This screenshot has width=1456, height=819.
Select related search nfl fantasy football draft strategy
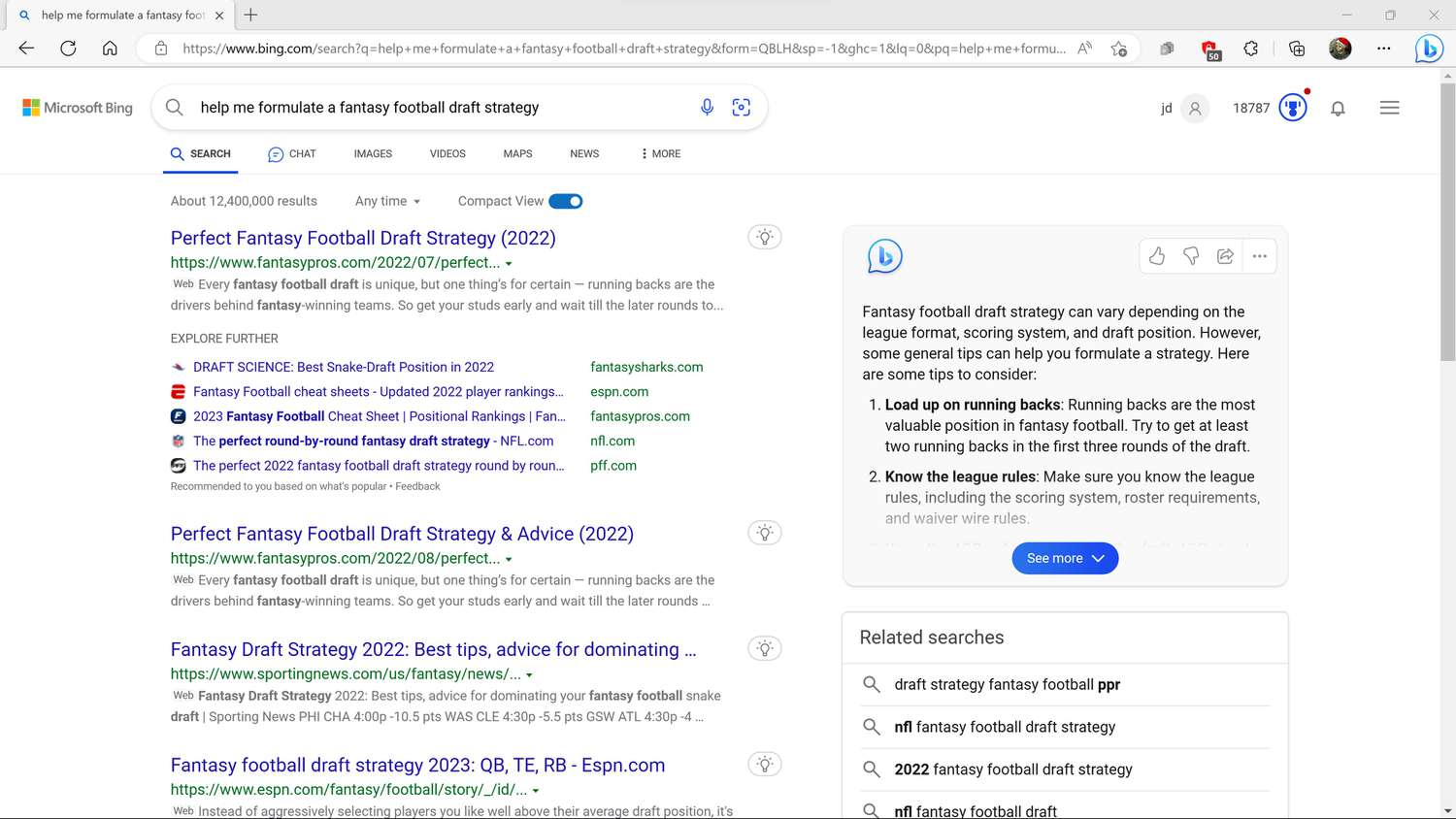[1005, 727]
